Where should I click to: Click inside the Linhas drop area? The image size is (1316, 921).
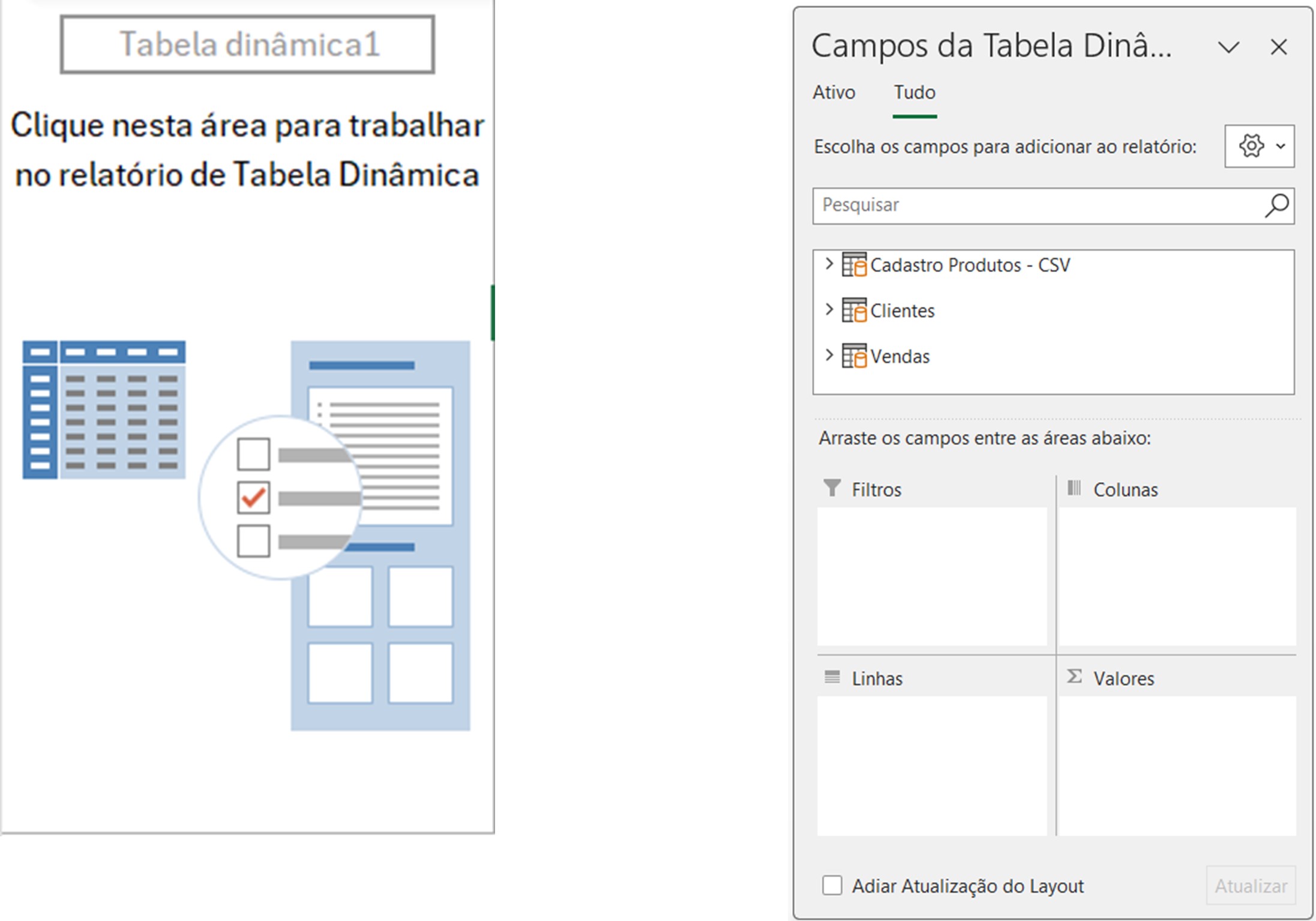click(932, 765)
